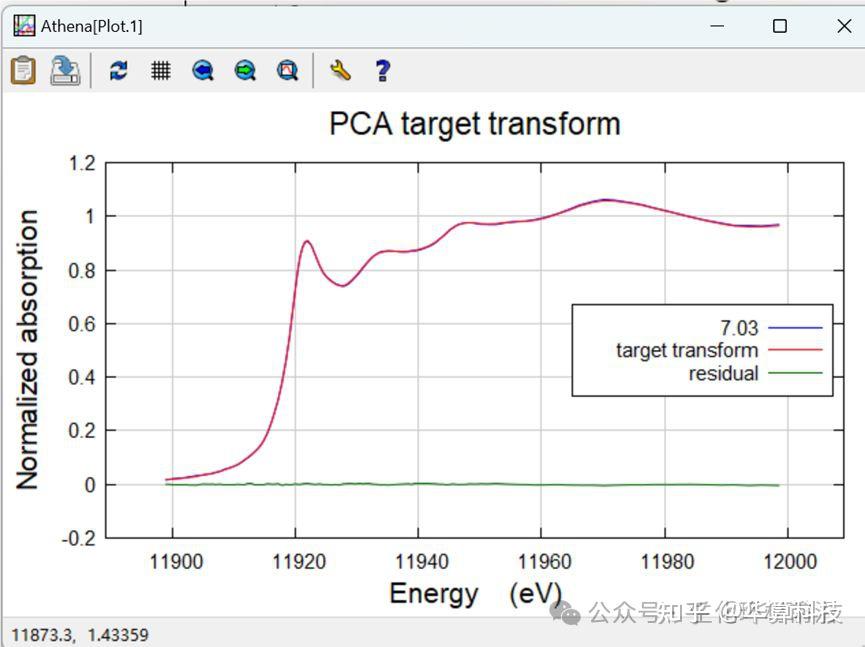Screen dimensions: 865x647
Task: Click the Normalized absorption axis label
Action: tap(30, 349)
